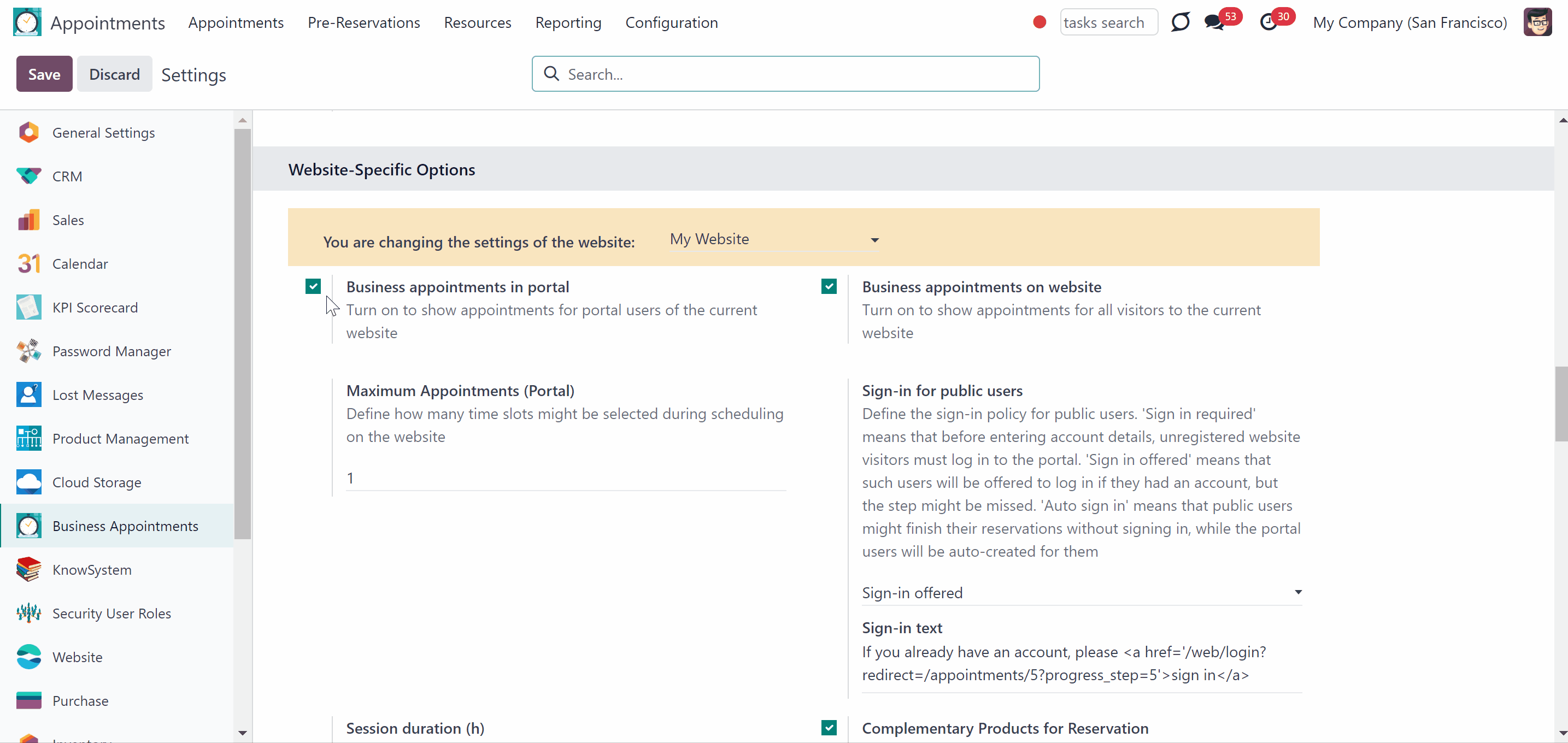This screenshot has width=1568, height=743.
Task: Open KnowSystem settings section label
Action: [x=92, y=570]
